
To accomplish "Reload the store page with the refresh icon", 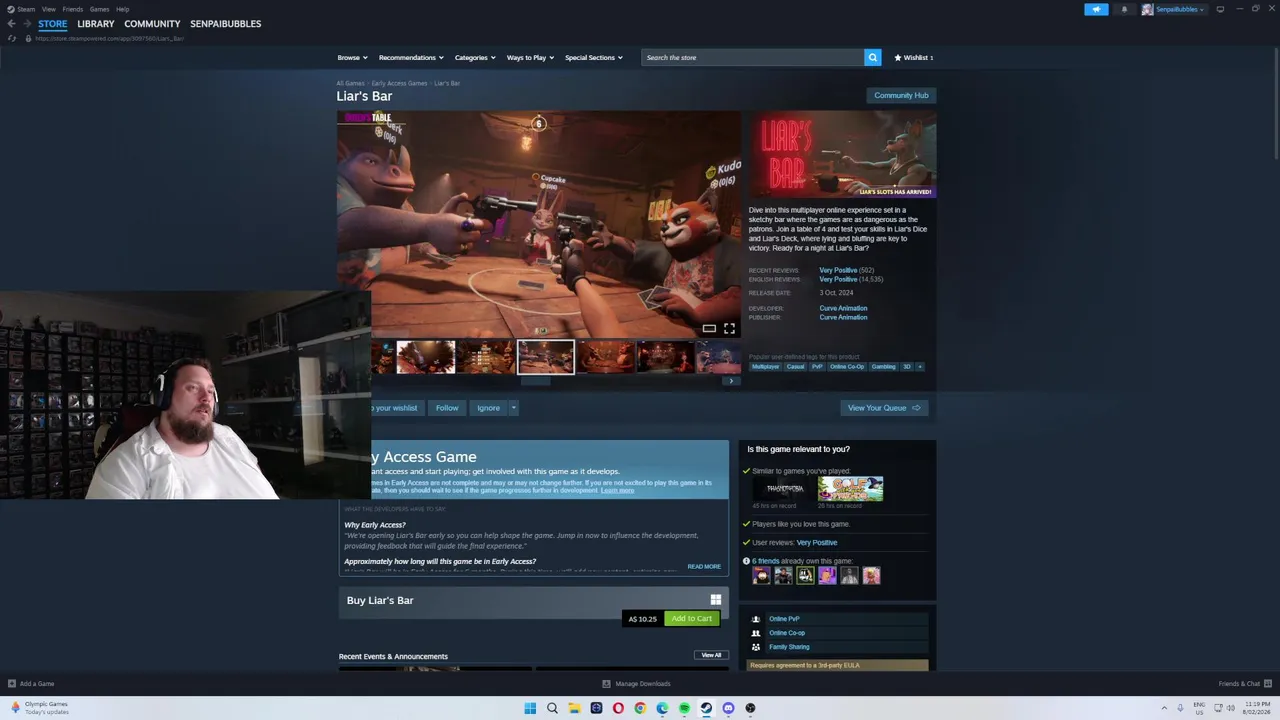I will point(12,38).
